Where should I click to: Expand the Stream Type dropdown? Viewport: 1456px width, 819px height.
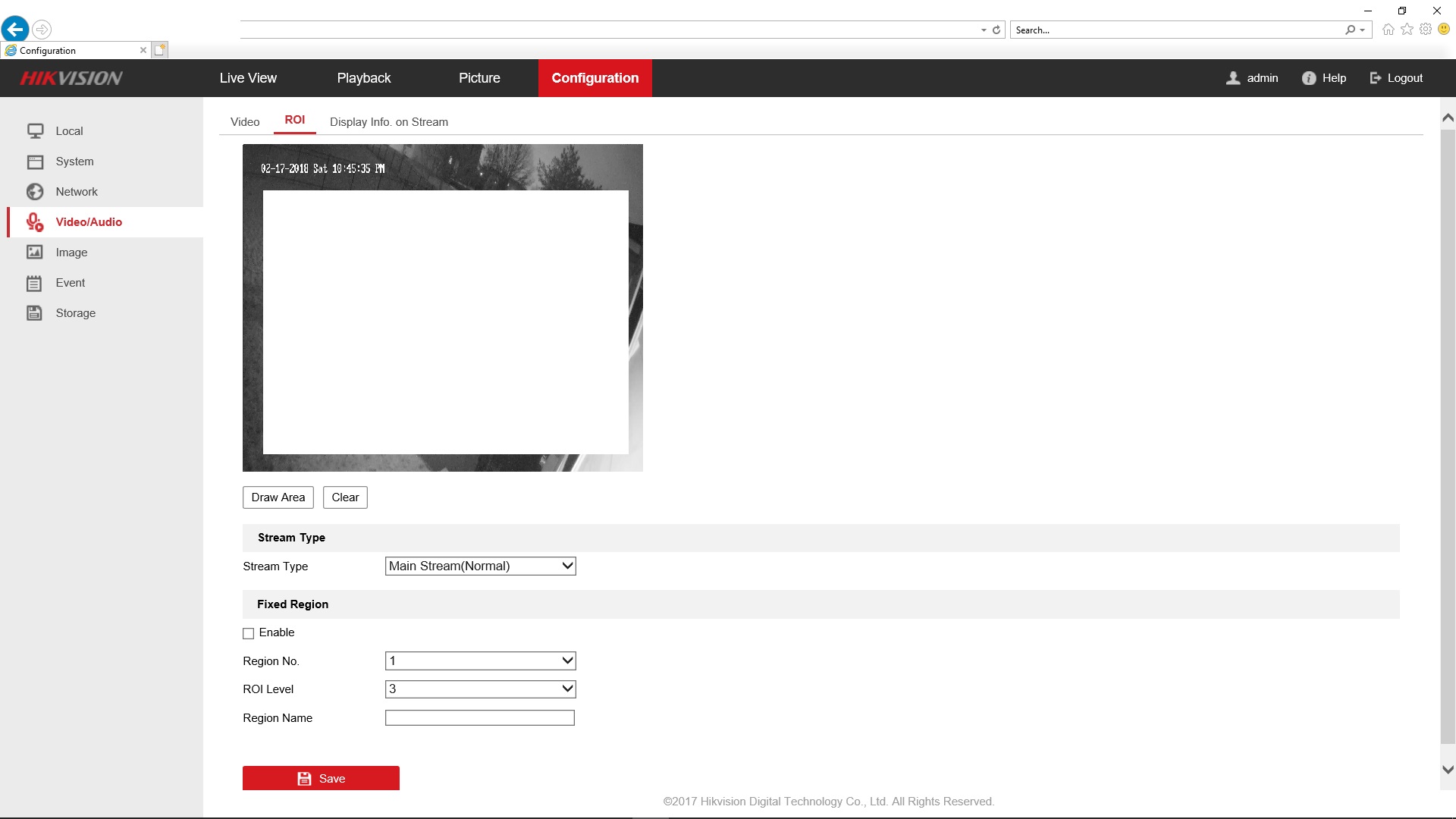click(x=480, y=566)
